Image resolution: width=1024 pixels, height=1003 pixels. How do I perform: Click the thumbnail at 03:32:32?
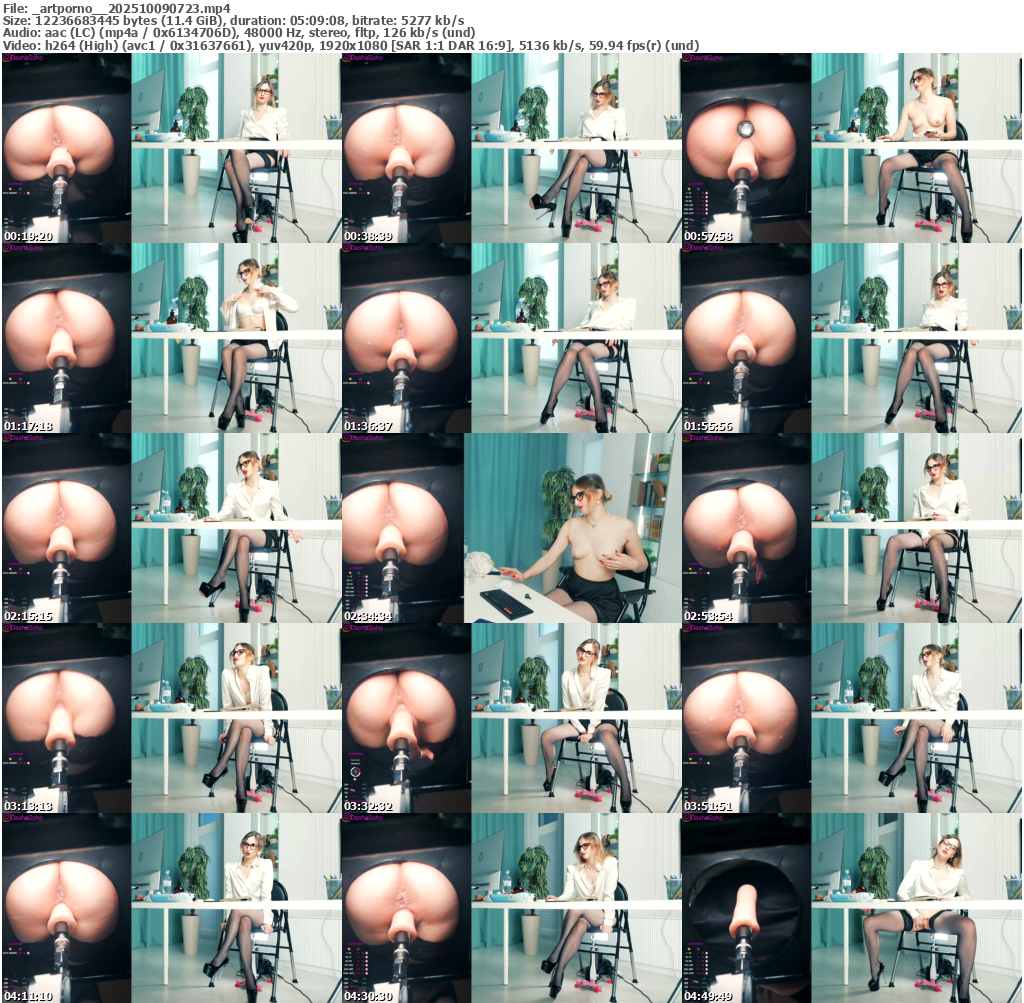click(x=511, y=718)
